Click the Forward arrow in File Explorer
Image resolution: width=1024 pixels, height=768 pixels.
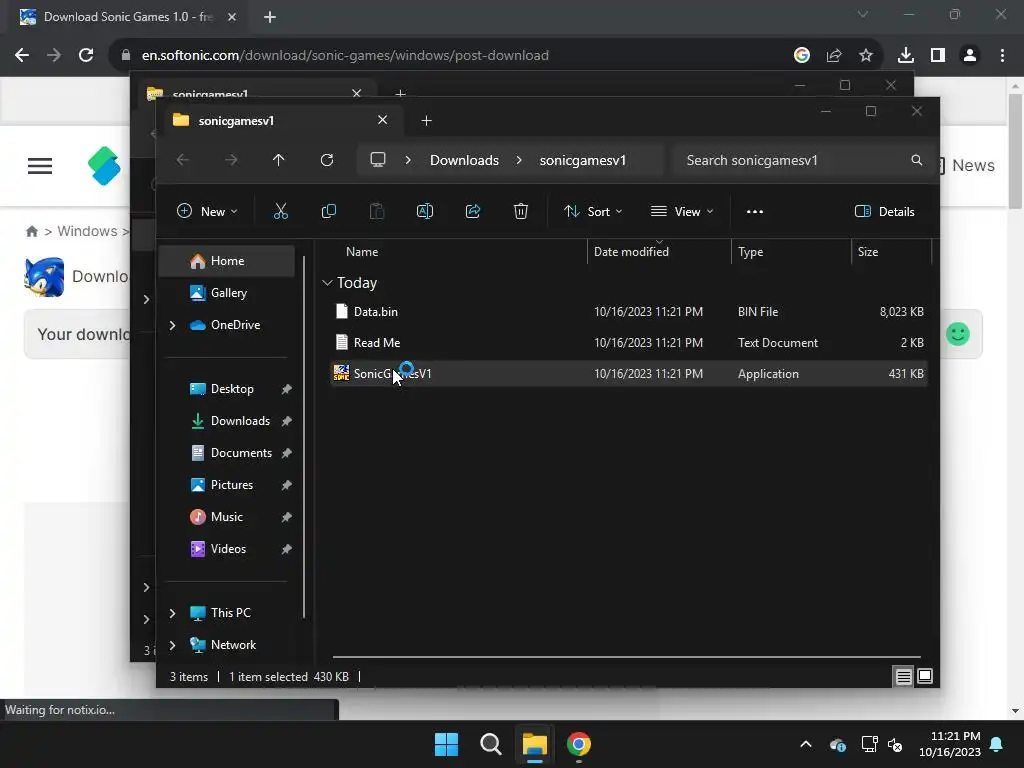(231, 160)
